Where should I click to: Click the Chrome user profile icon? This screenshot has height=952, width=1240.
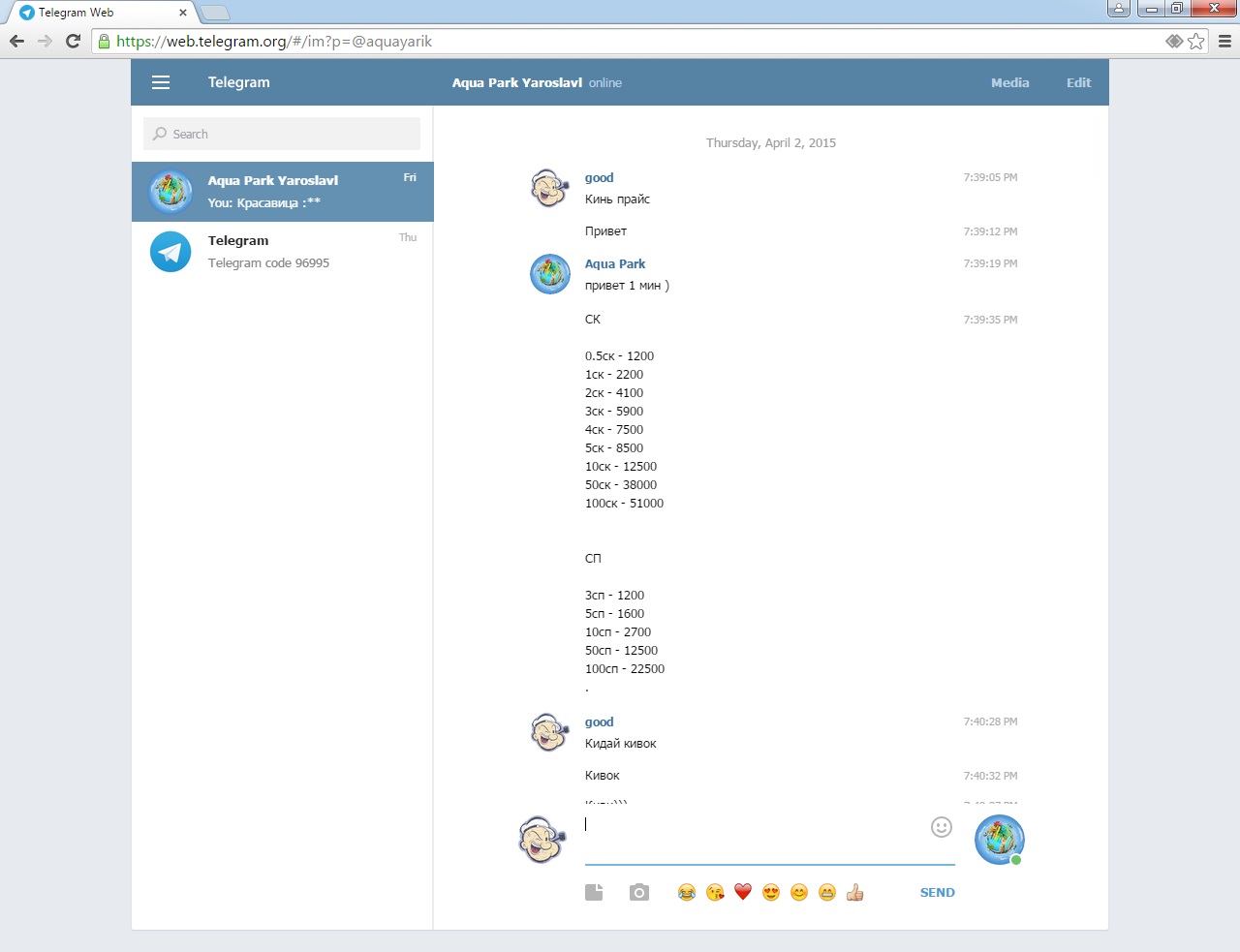[1119, 9]
